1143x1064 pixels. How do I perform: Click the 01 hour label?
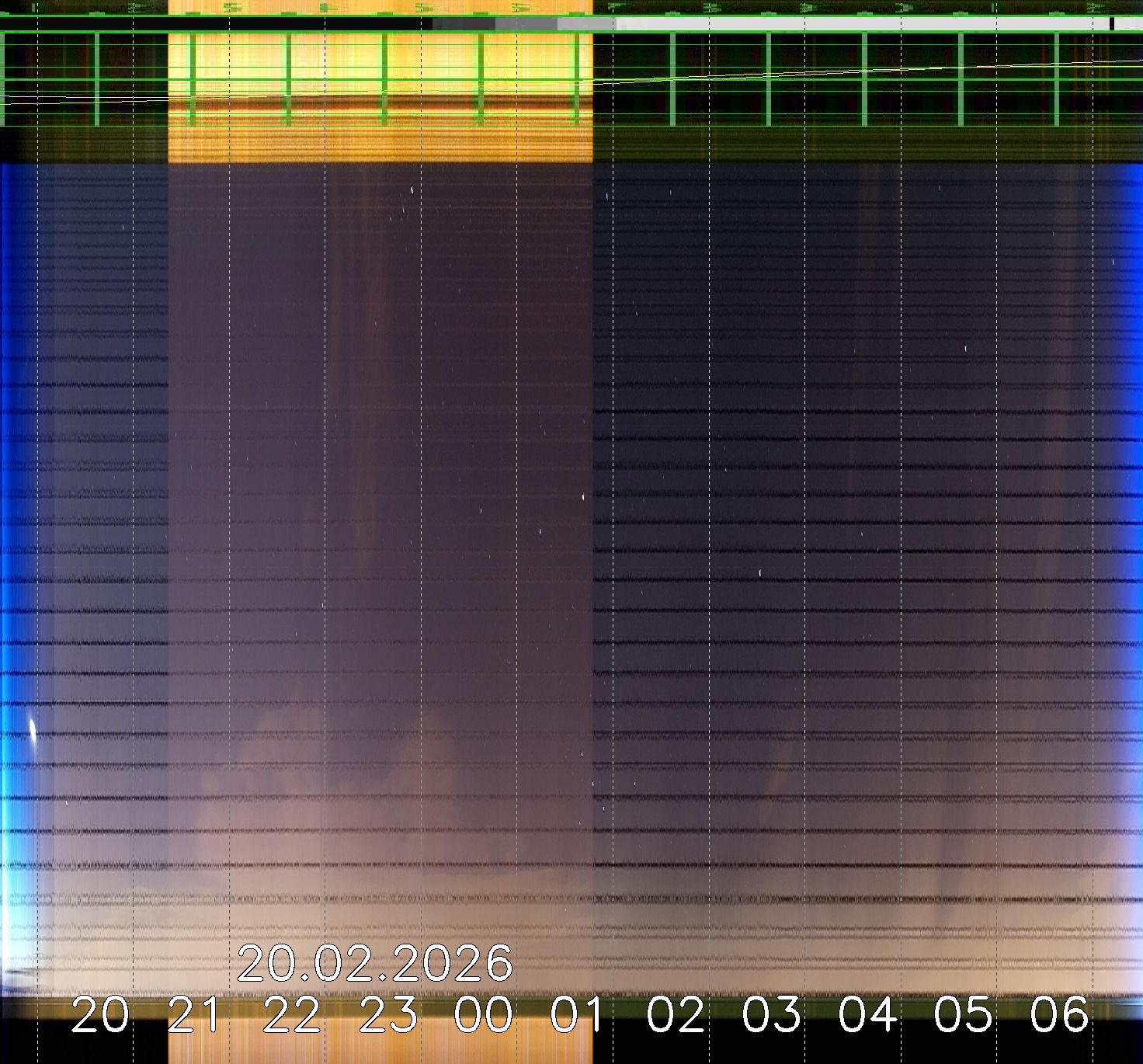click(x=578, y=1015)
